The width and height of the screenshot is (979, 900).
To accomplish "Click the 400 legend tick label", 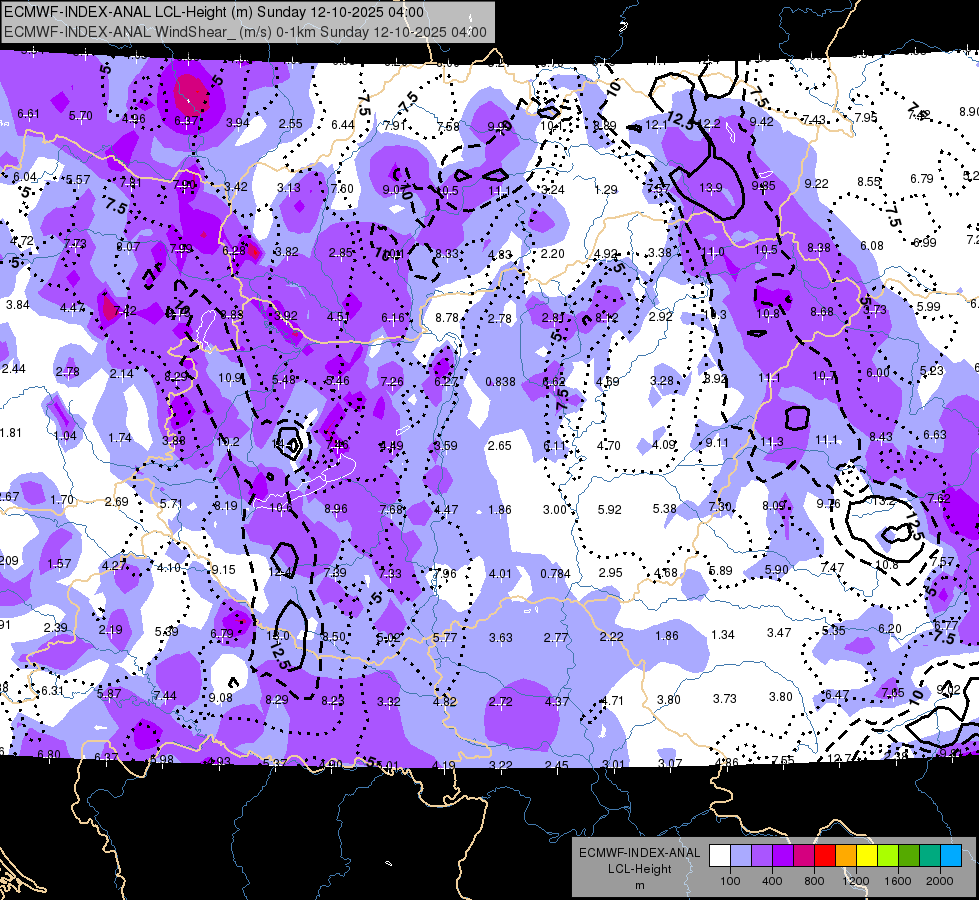I will (x=772, y=881).
